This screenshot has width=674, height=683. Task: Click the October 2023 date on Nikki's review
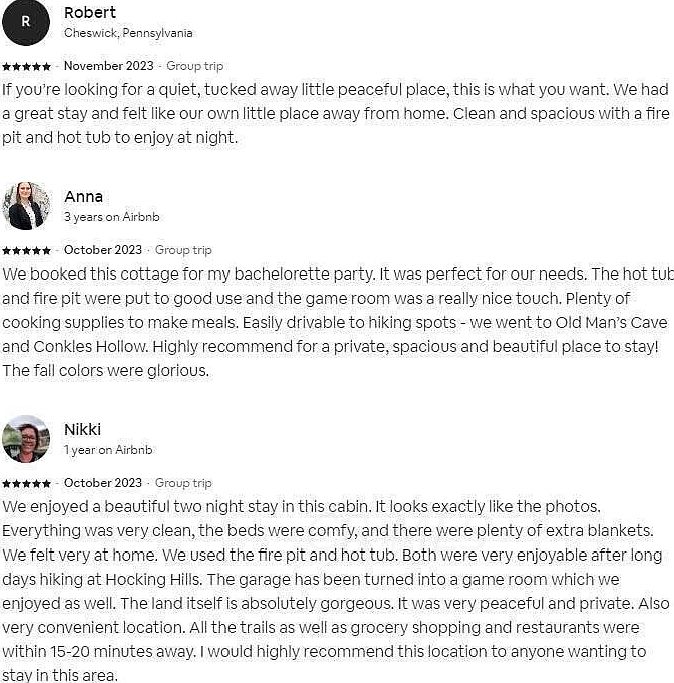click(x=103, y=483)
